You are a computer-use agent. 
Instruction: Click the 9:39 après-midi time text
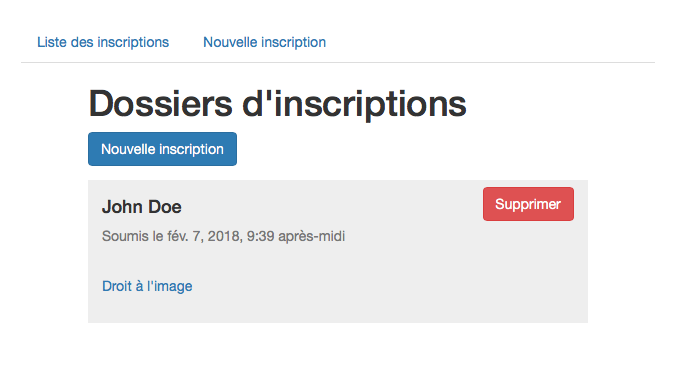(x=296, y=237)
